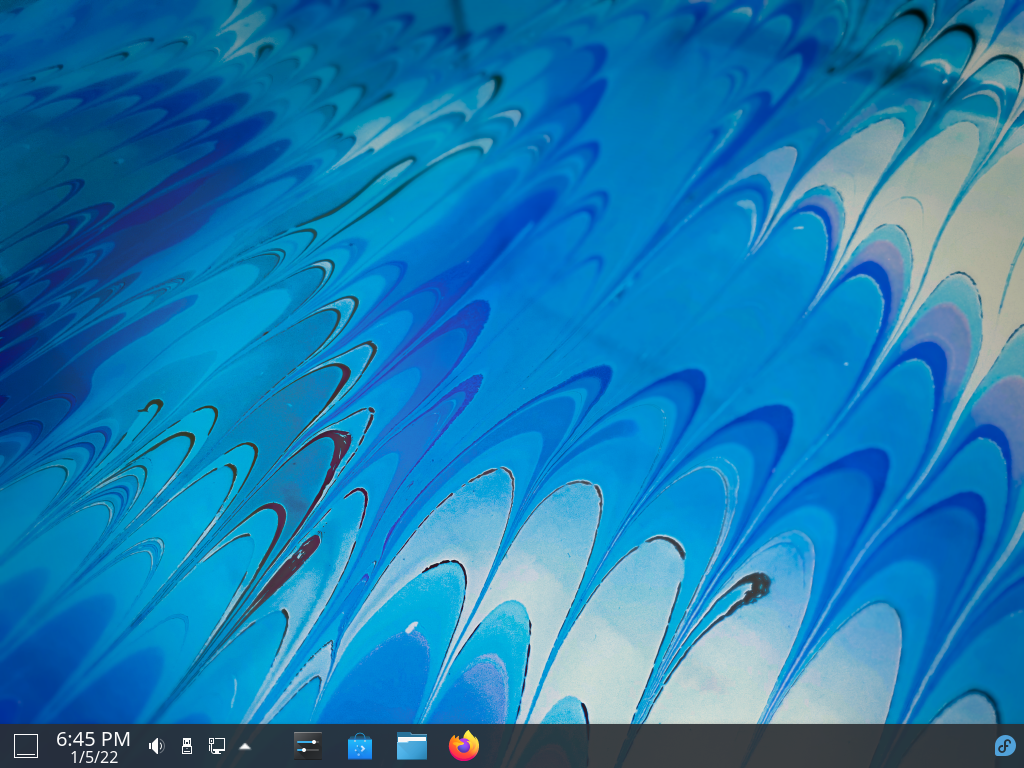Screen dimensions: 1024x768
Task: Open the removable USB device tray icon
Action: (187, 746)
